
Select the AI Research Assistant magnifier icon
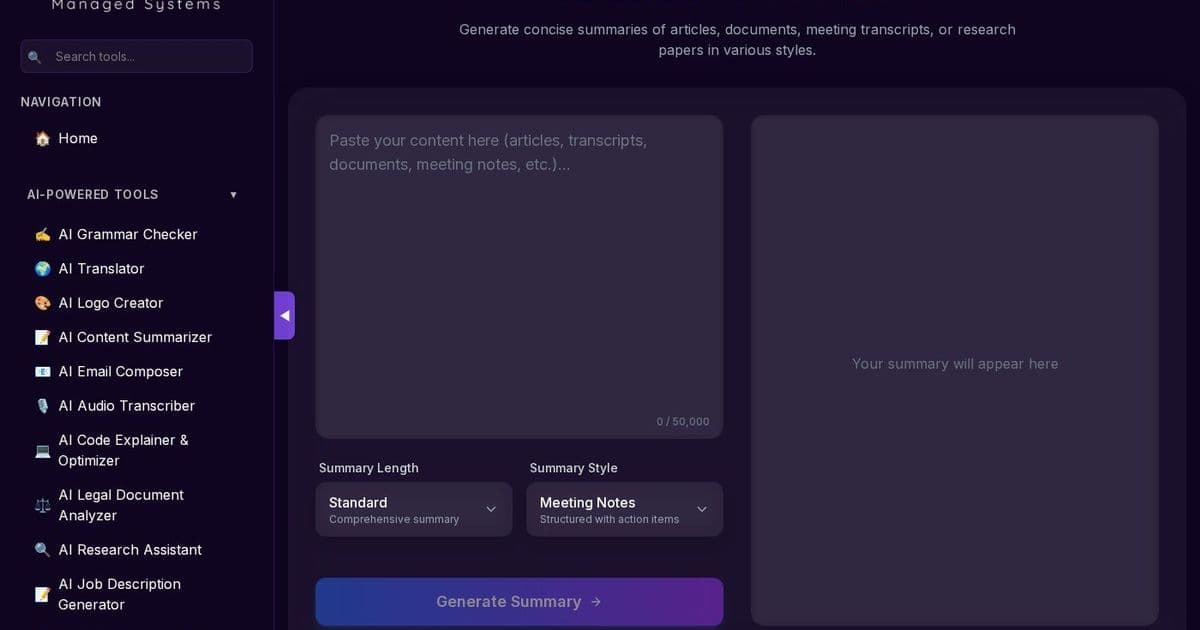click(x=42, y=549)
